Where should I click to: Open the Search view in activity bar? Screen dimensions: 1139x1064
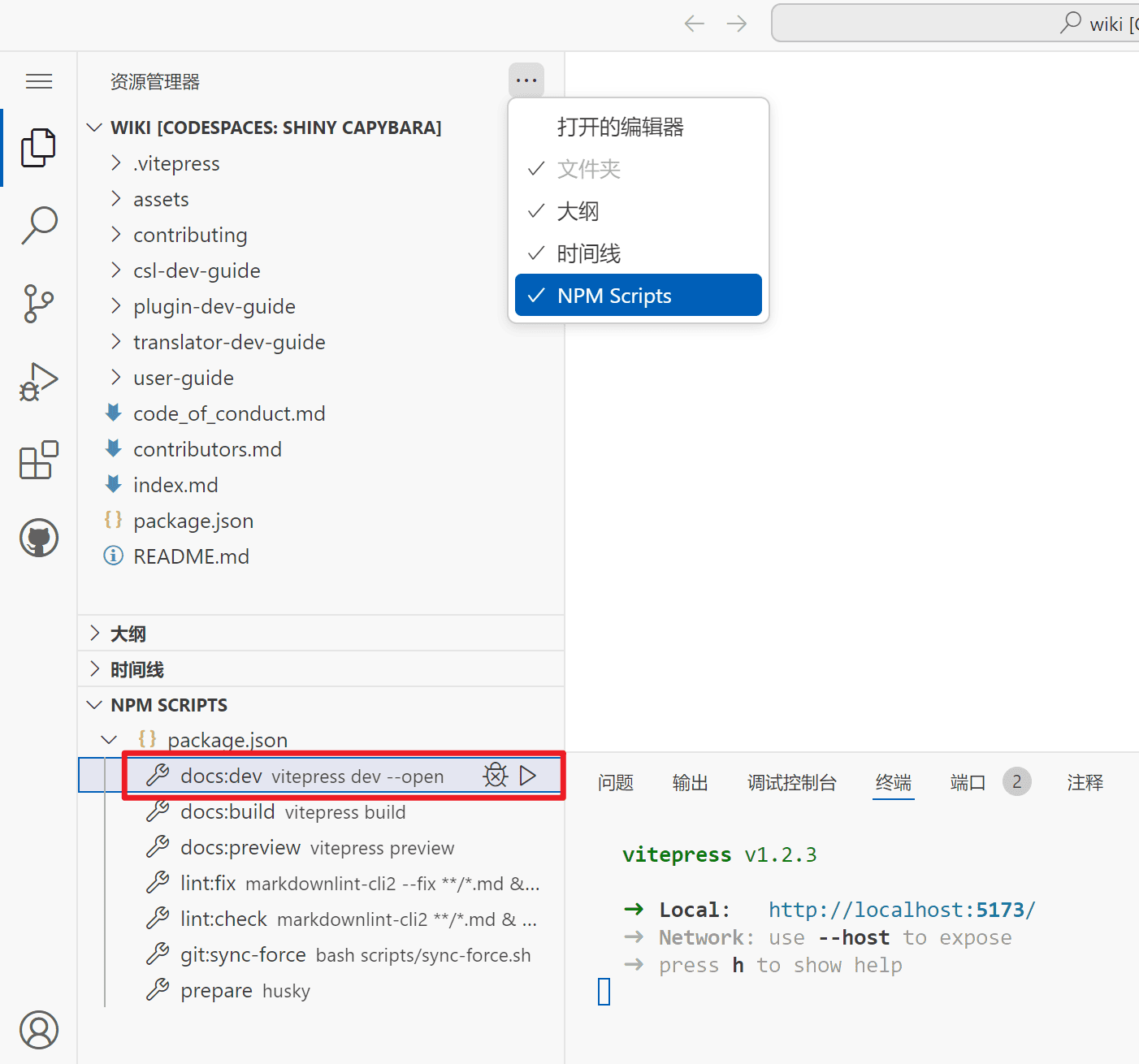38,225
